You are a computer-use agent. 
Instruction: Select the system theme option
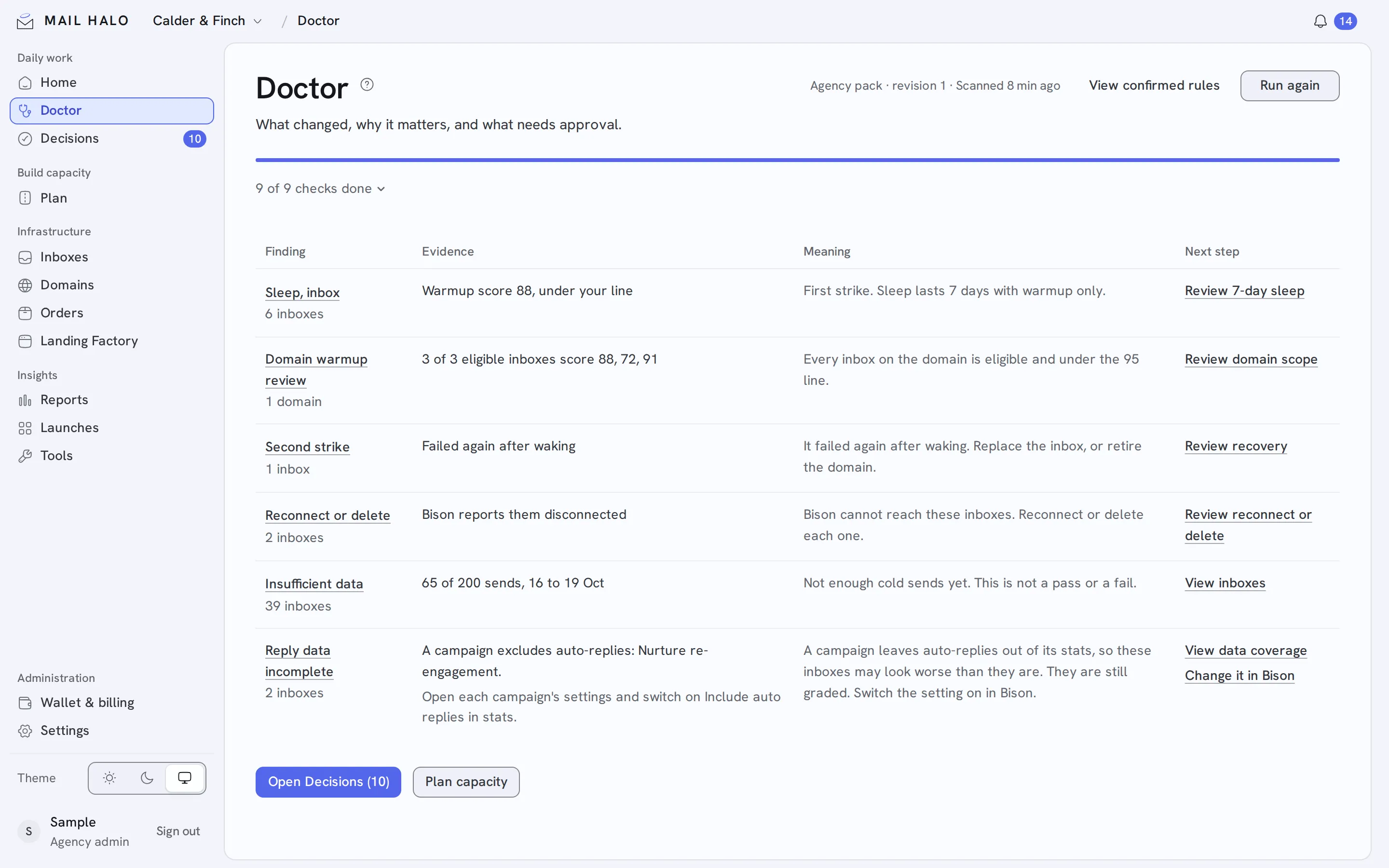click(x=184, y=778)
